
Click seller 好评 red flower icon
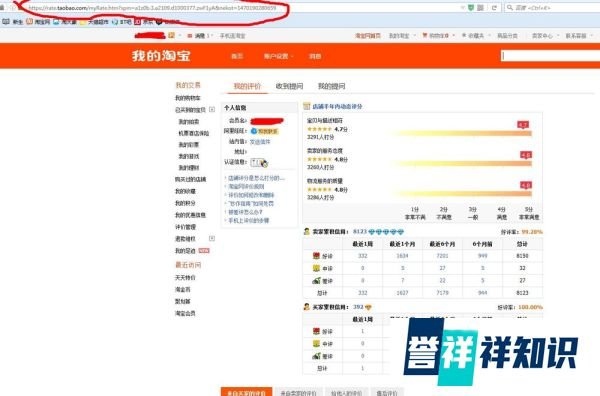pos(316,256)
